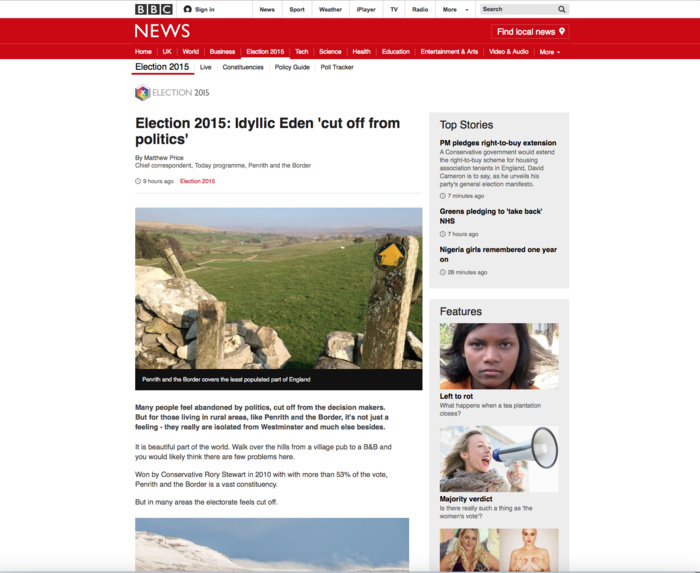700x573 pixels.
Task: Open the Constituencies tab
Action: click(x=243, y=67)
